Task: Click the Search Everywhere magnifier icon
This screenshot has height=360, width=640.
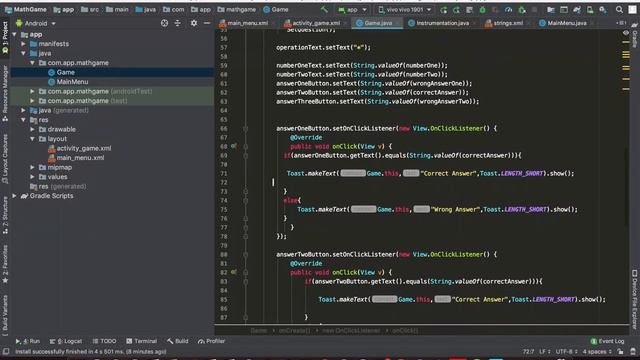Action: click(619, 9)
